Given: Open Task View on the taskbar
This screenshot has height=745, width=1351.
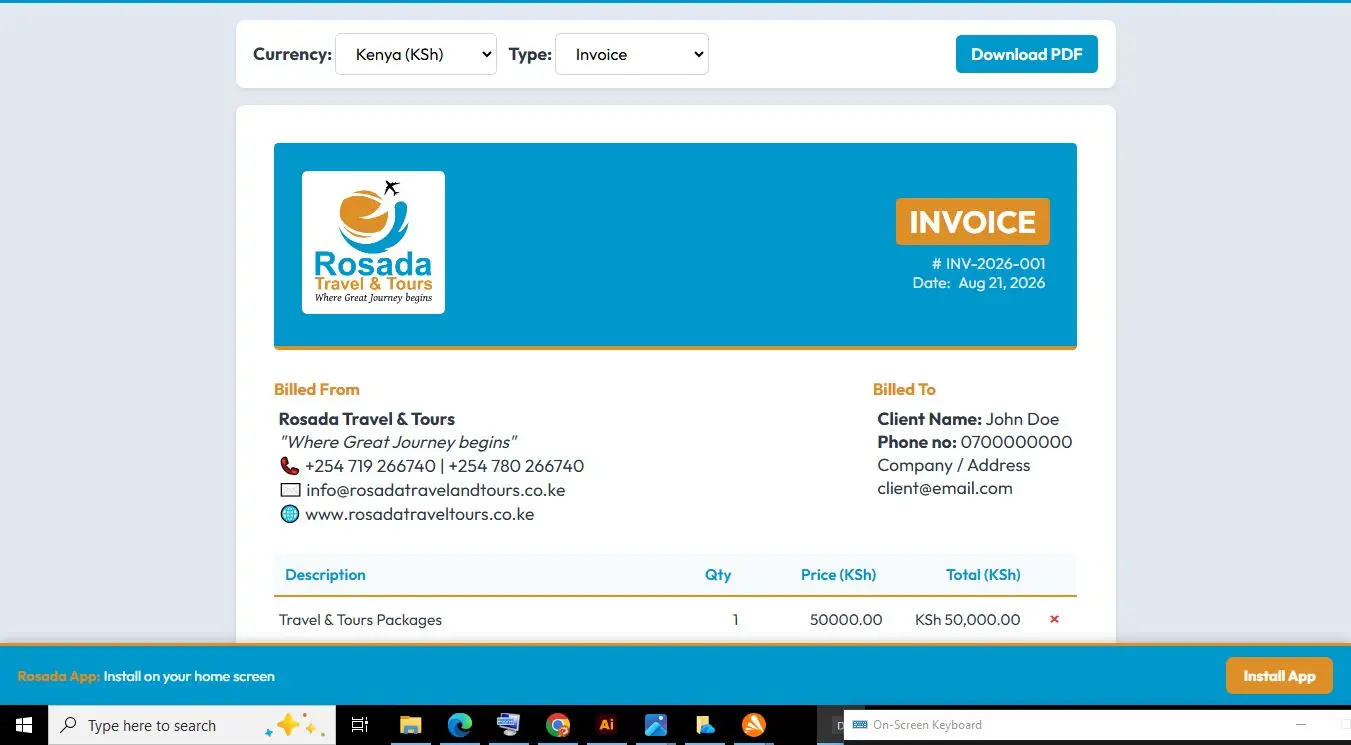Looking at the screenshot, I should pyautogui.click(x=360, y=725).
